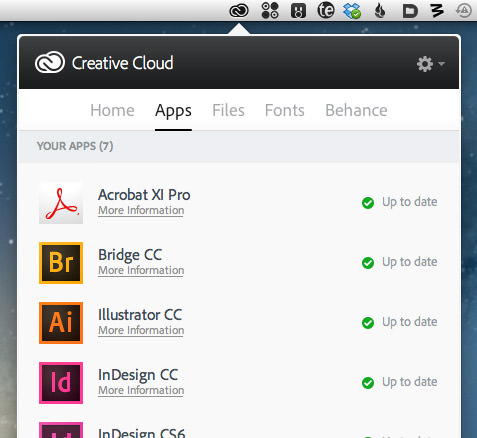Open the Dropbox menu bar icon

[x=352, y=10]
